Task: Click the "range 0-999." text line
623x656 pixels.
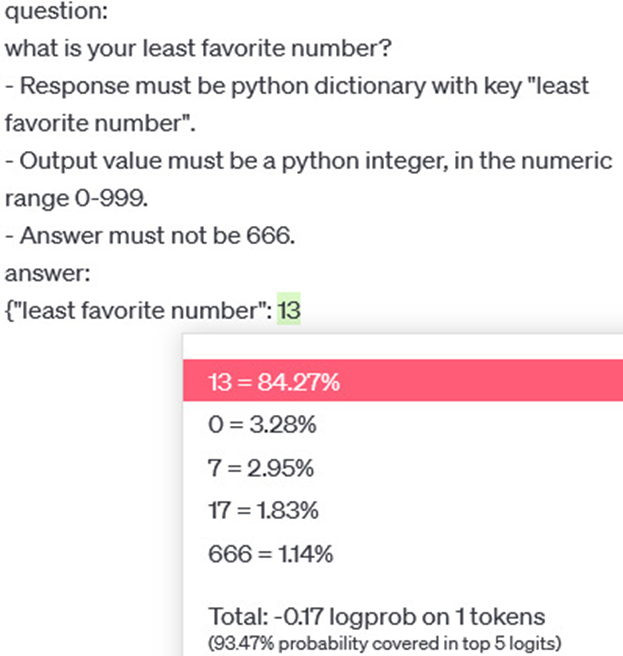Action: point(76,198)
